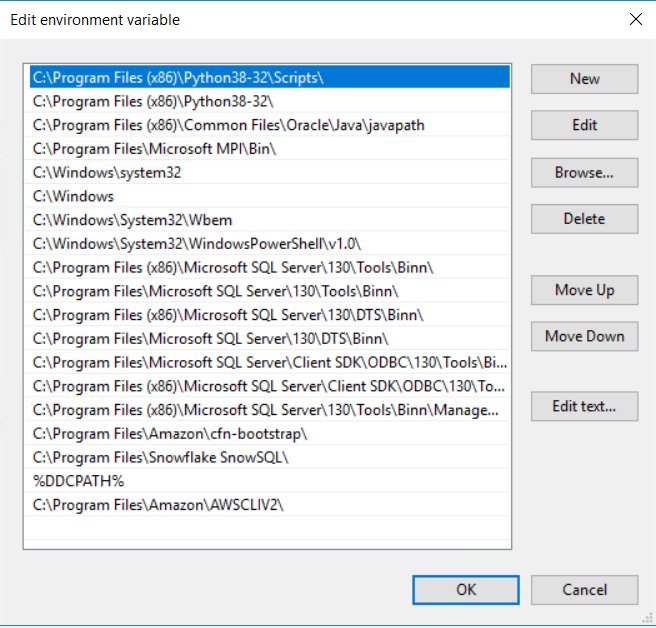Select the C:\Windows\system32 entry

(x=107, y=172)
